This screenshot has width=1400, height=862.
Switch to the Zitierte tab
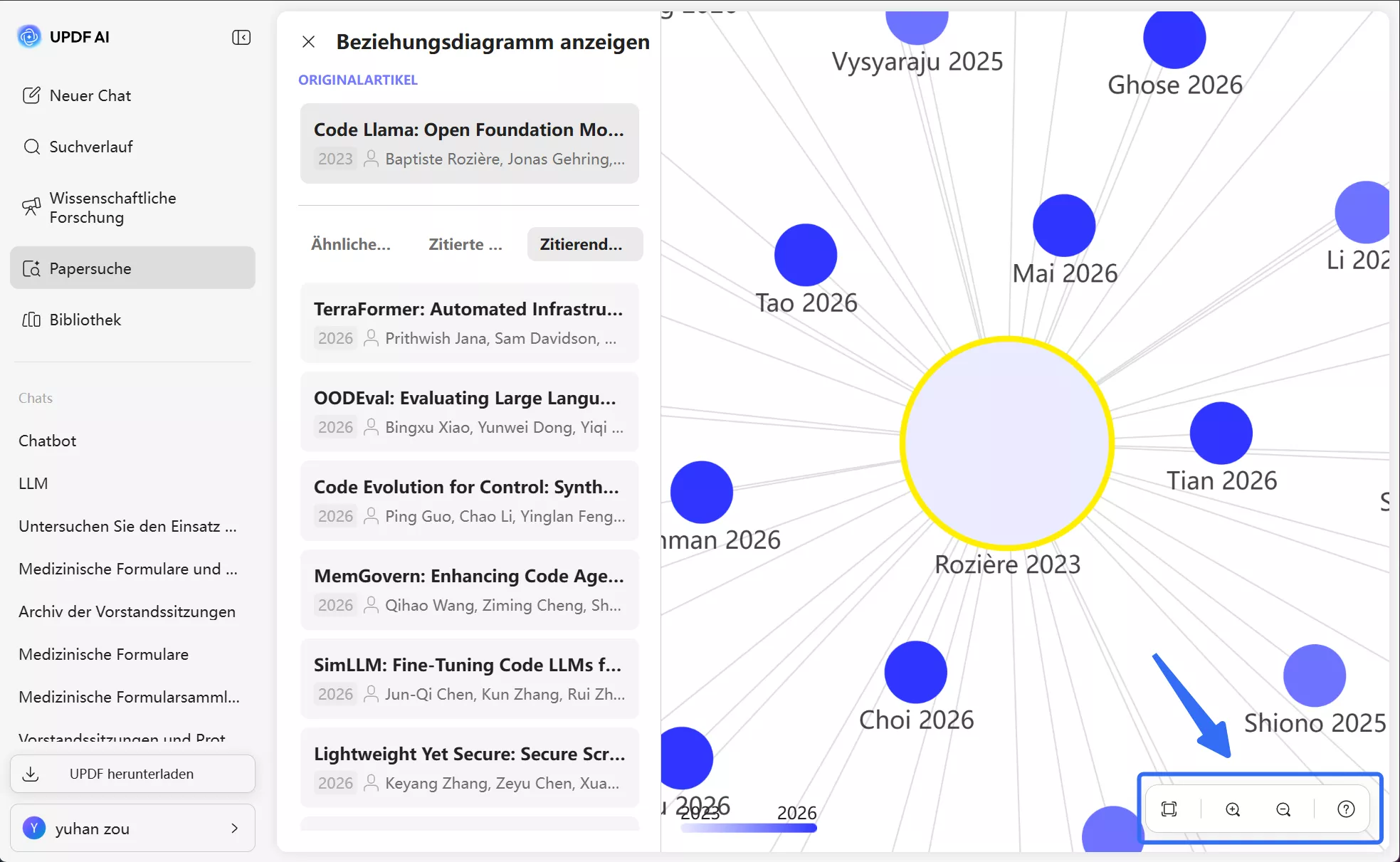(x=465, y=244)
